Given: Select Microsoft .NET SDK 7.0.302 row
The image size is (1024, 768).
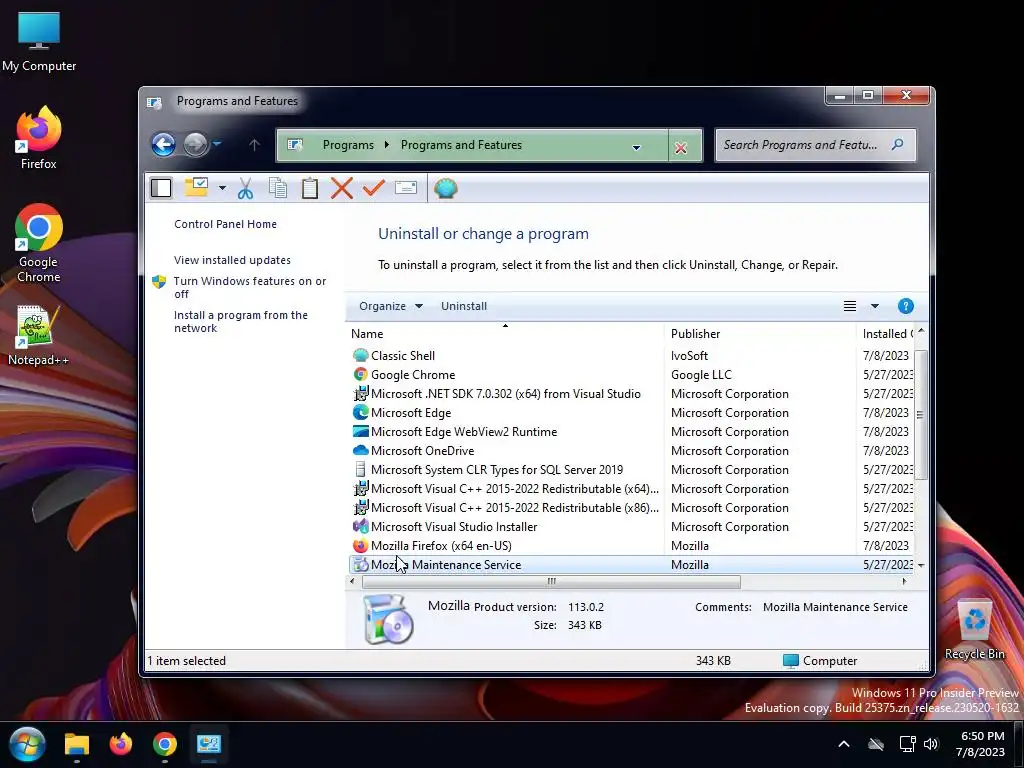Looking at the screenshot, I should [630, 393].
